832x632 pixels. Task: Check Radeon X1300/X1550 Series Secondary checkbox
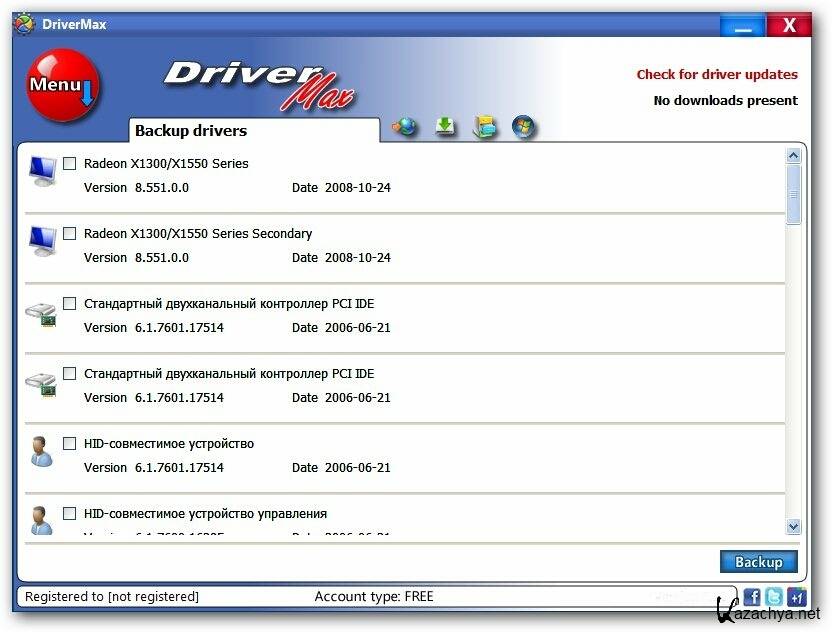click(69, 233)
